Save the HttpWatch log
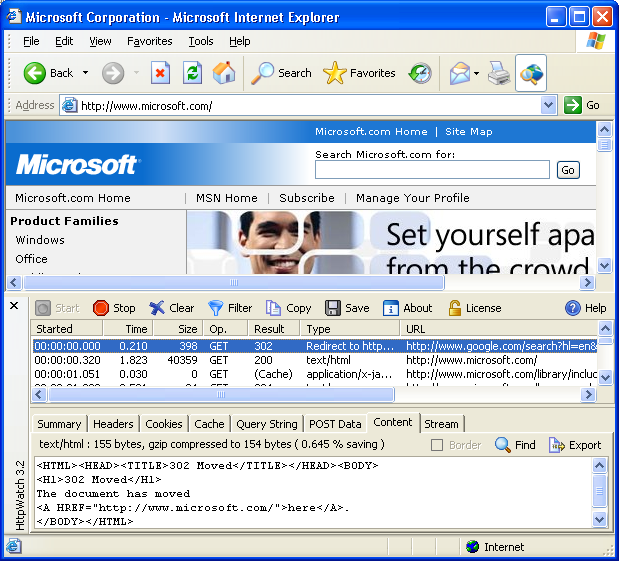Screen dimensions: 619x561 [347, 308]
